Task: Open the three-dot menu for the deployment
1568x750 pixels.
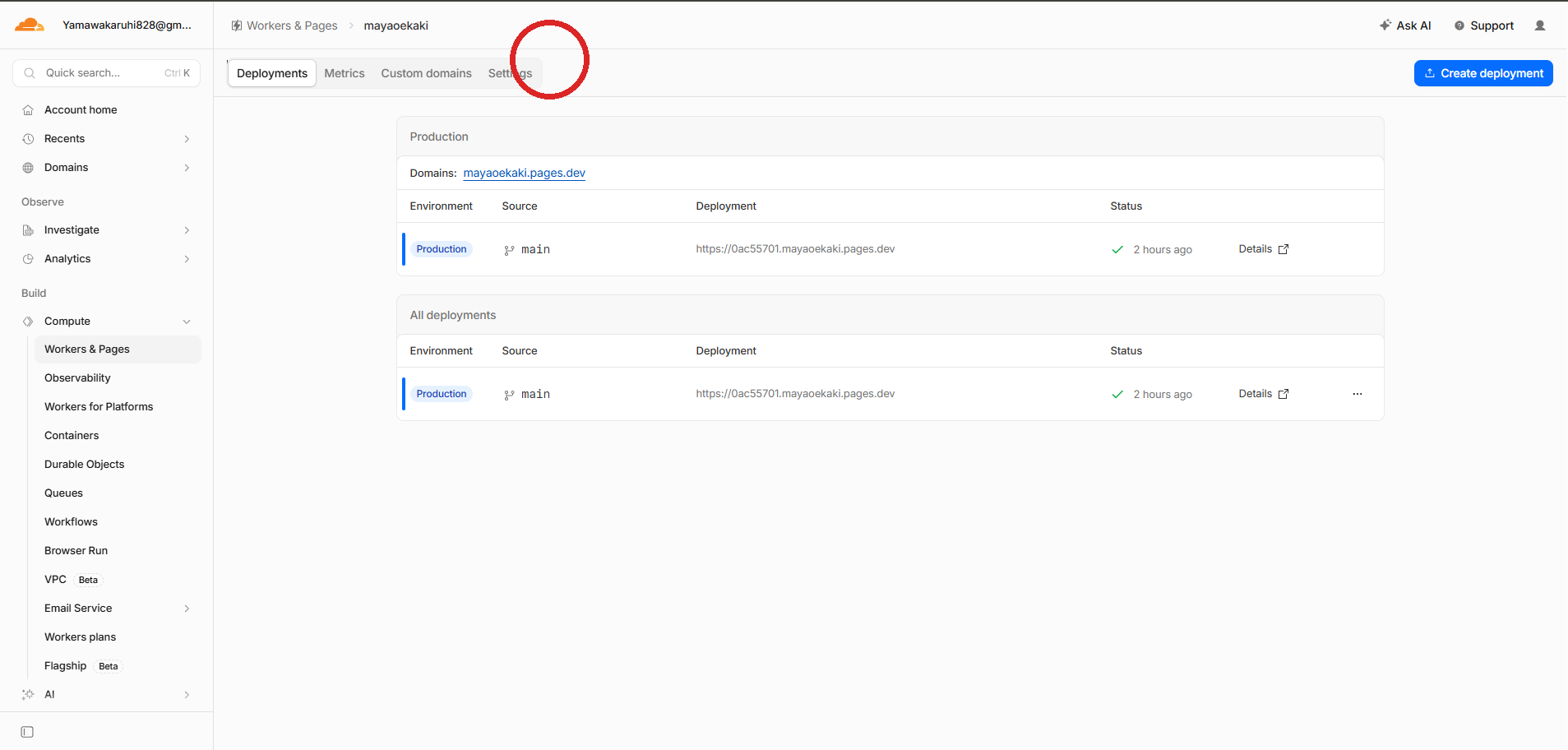Action: tap(1358, 394)
